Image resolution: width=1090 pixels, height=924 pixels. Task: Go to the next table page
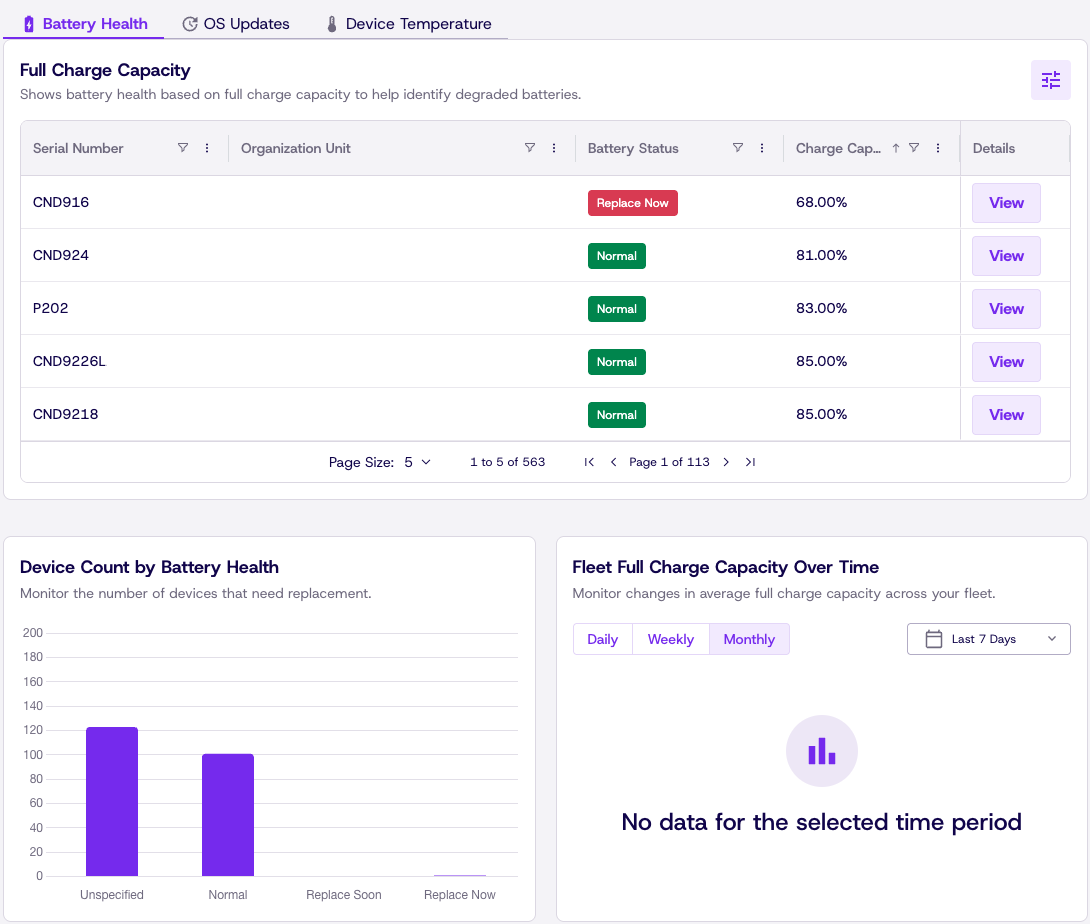[726, 462]
